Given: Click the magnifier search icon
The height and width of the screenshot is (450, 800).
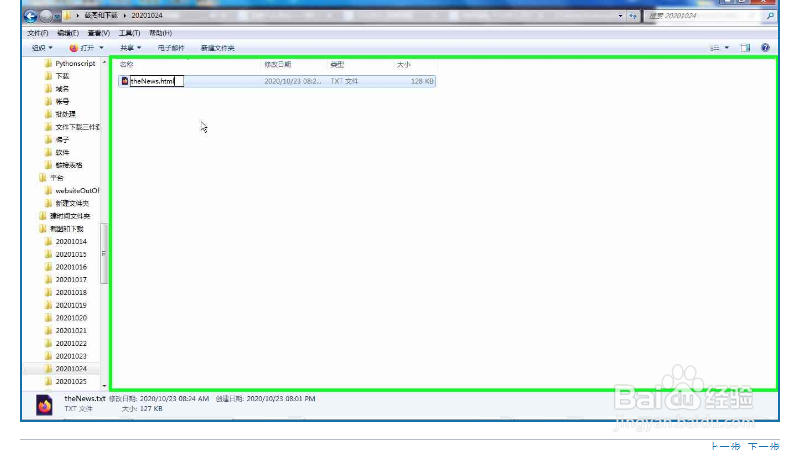Looking at the screenshot, I should (x=770, y=16).
